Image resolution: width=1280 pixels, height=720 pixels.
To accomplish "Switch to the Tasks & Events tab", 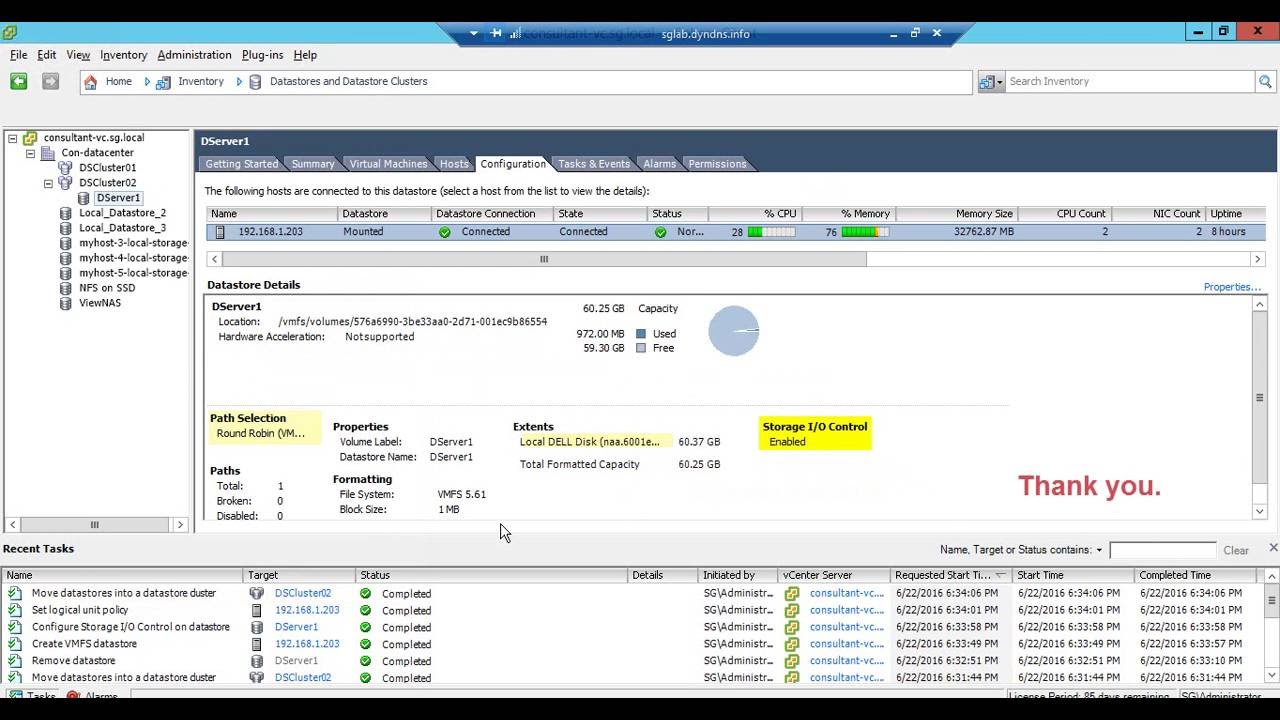I will (594, 164).
